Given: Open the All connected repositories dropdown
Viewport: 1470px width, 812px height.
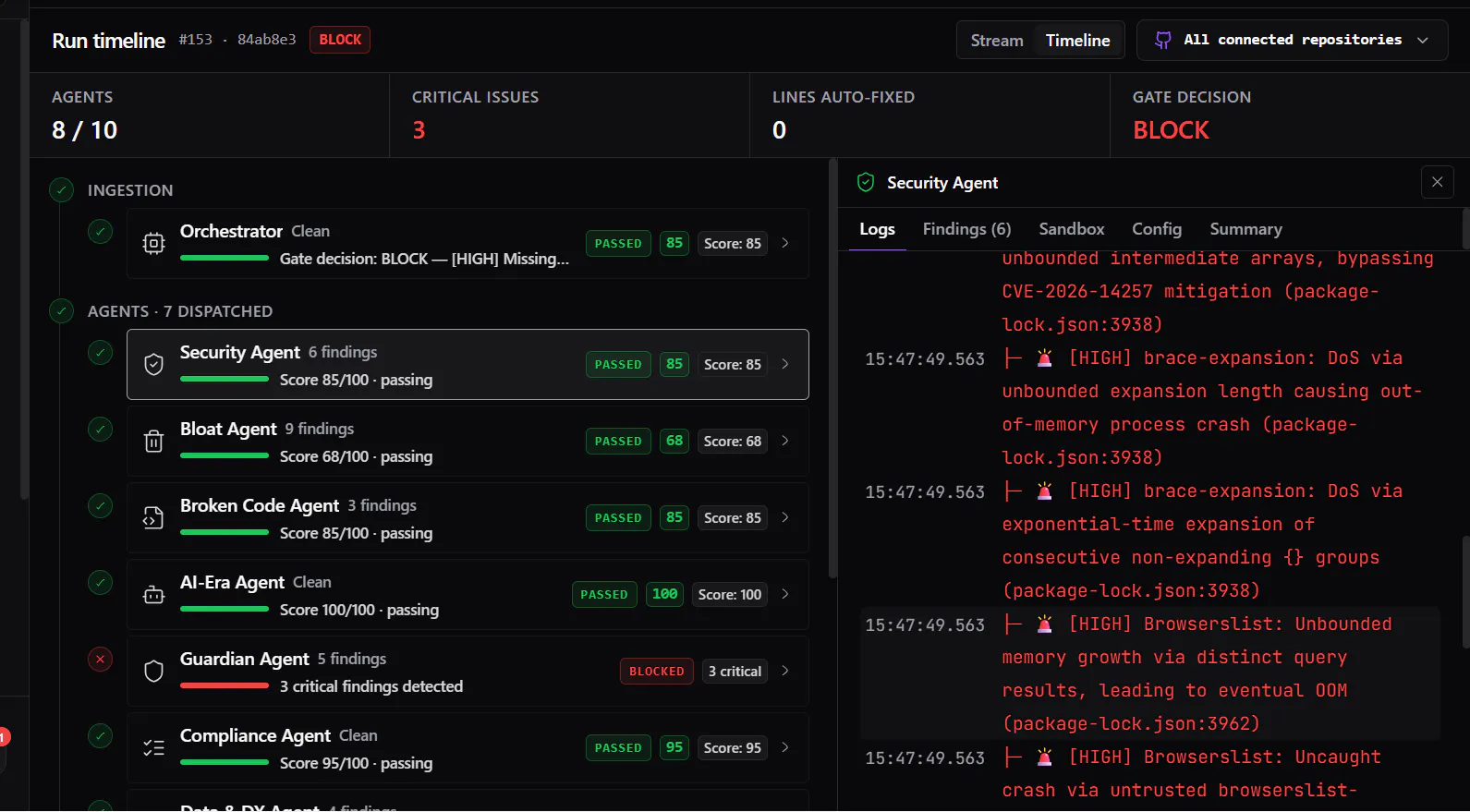Looking at the screenshot, I should 1292,40.
